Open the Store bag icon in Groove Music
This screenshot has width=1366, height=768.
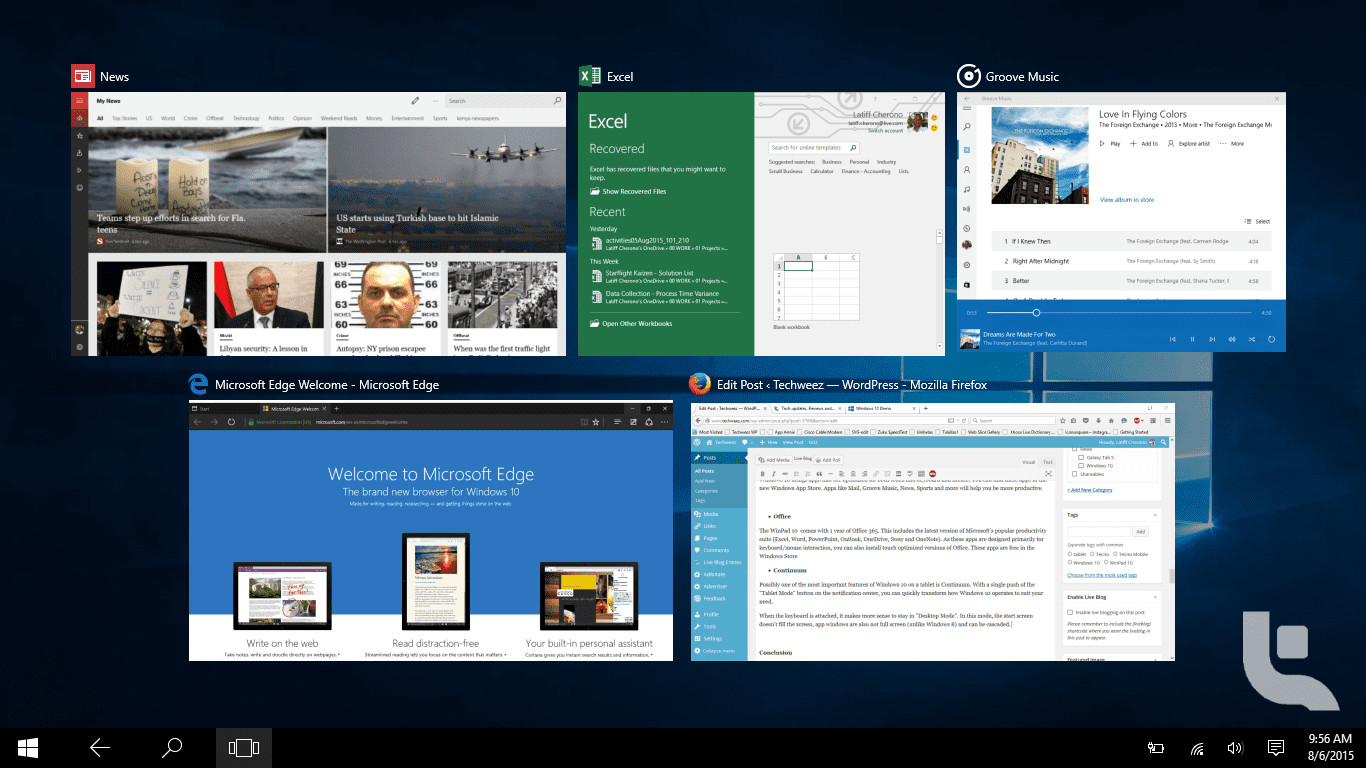tap(966, 285)
